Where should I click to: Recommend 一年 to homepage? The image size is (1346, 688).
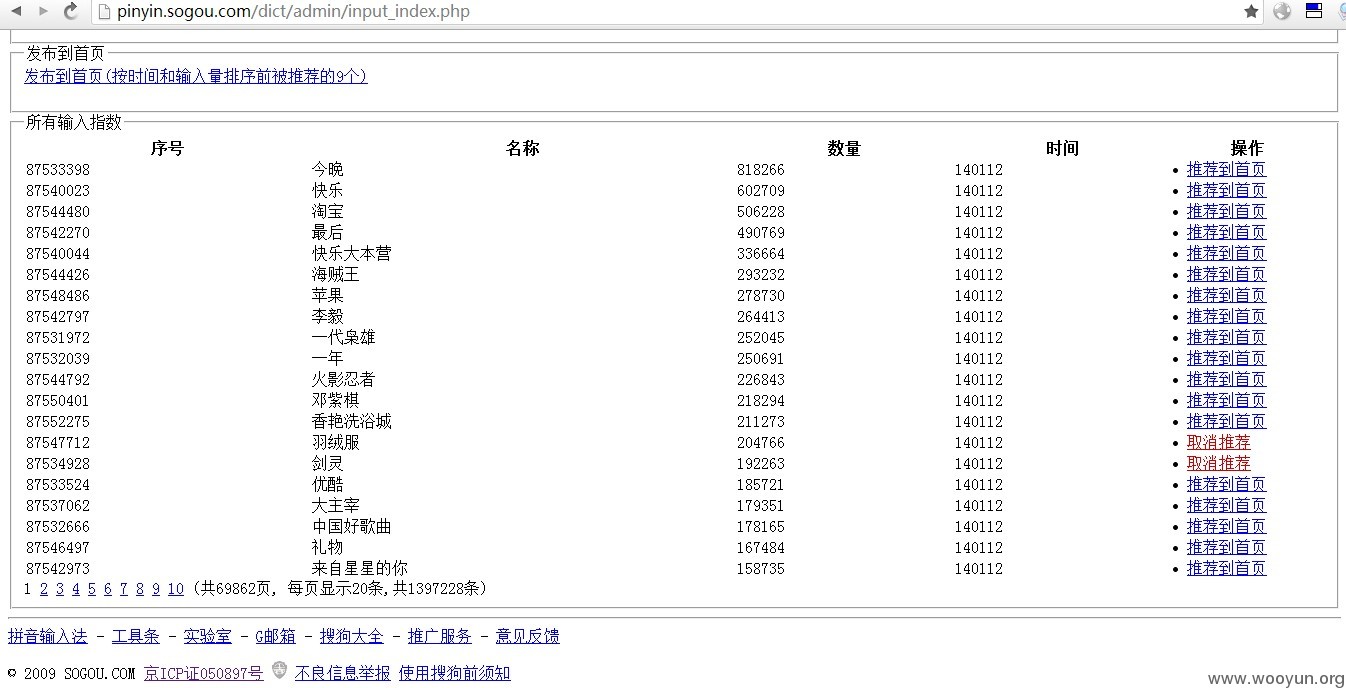coord(1226,358)
